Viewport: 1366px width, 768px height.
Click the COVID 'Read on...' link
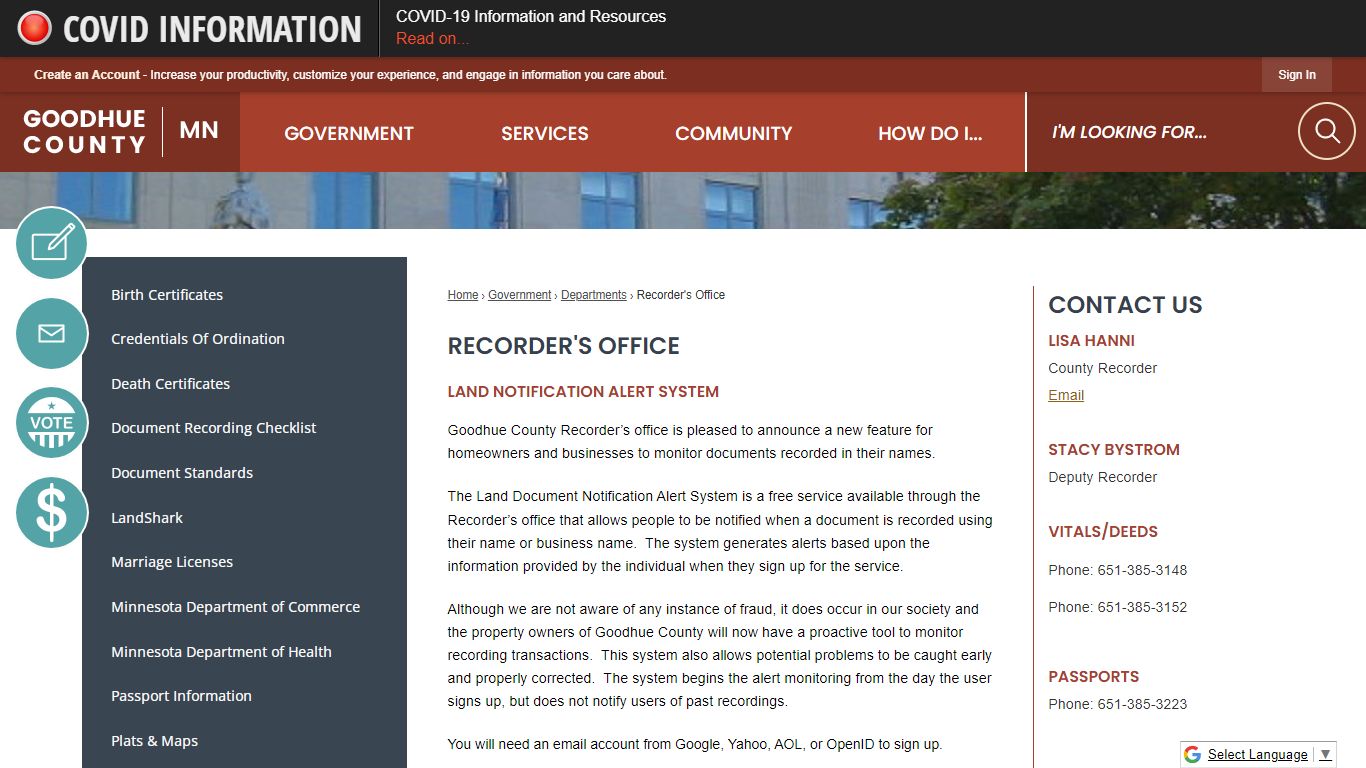tap(432, 39)
